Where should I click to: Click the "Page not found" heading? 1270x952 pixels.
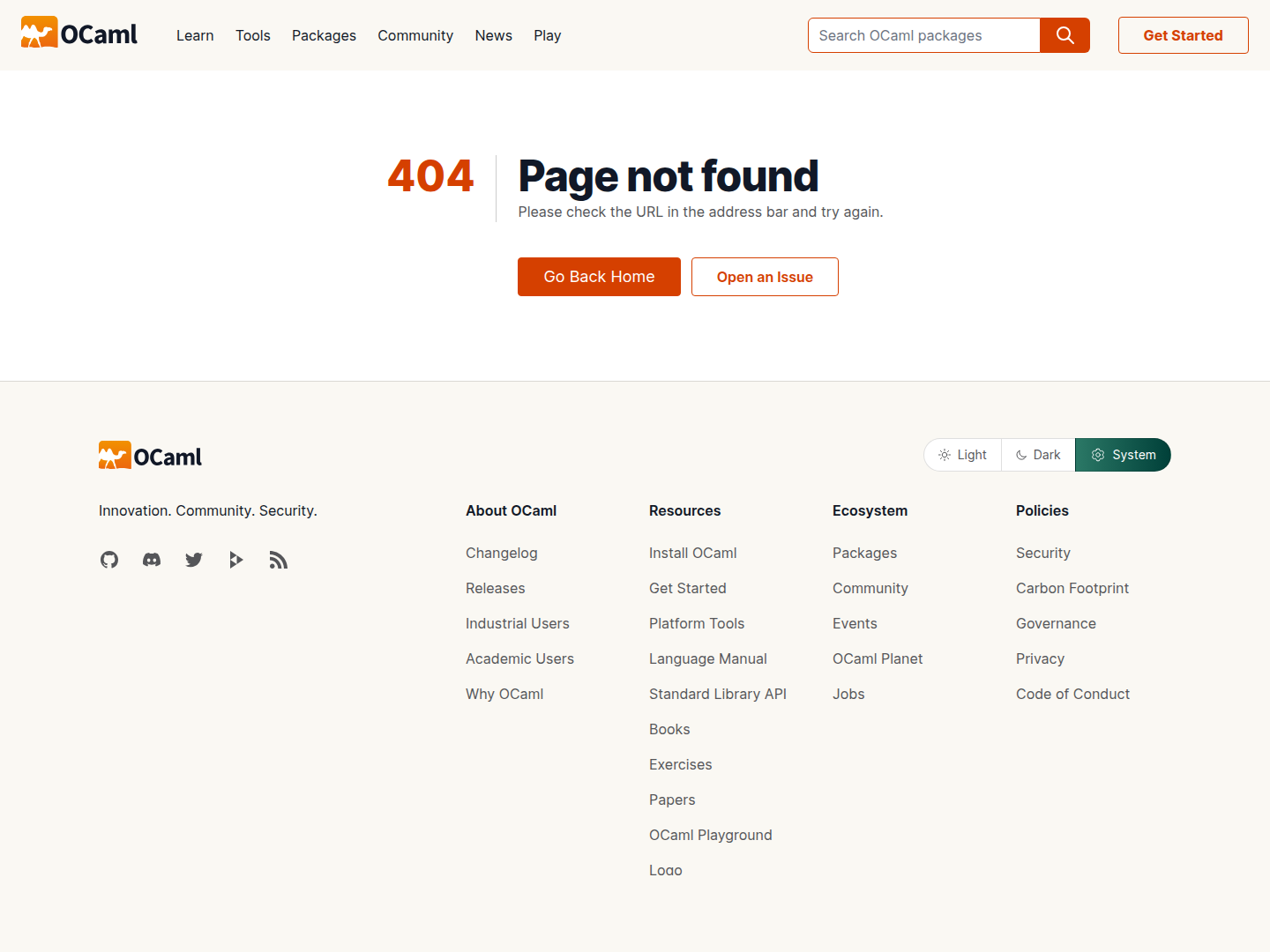[x=669, y=176]
